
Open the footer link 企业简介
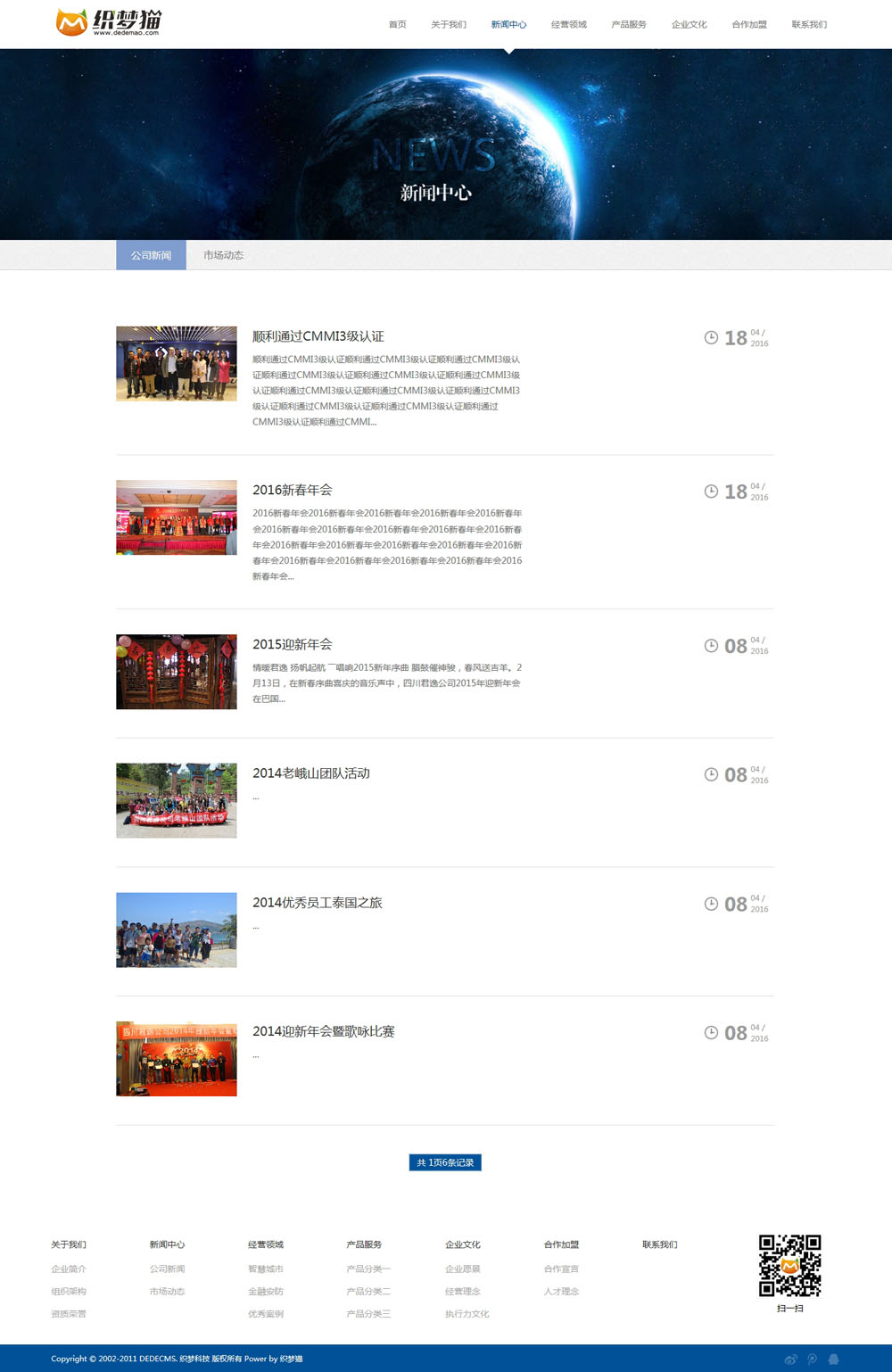[x=69, y=1269]
